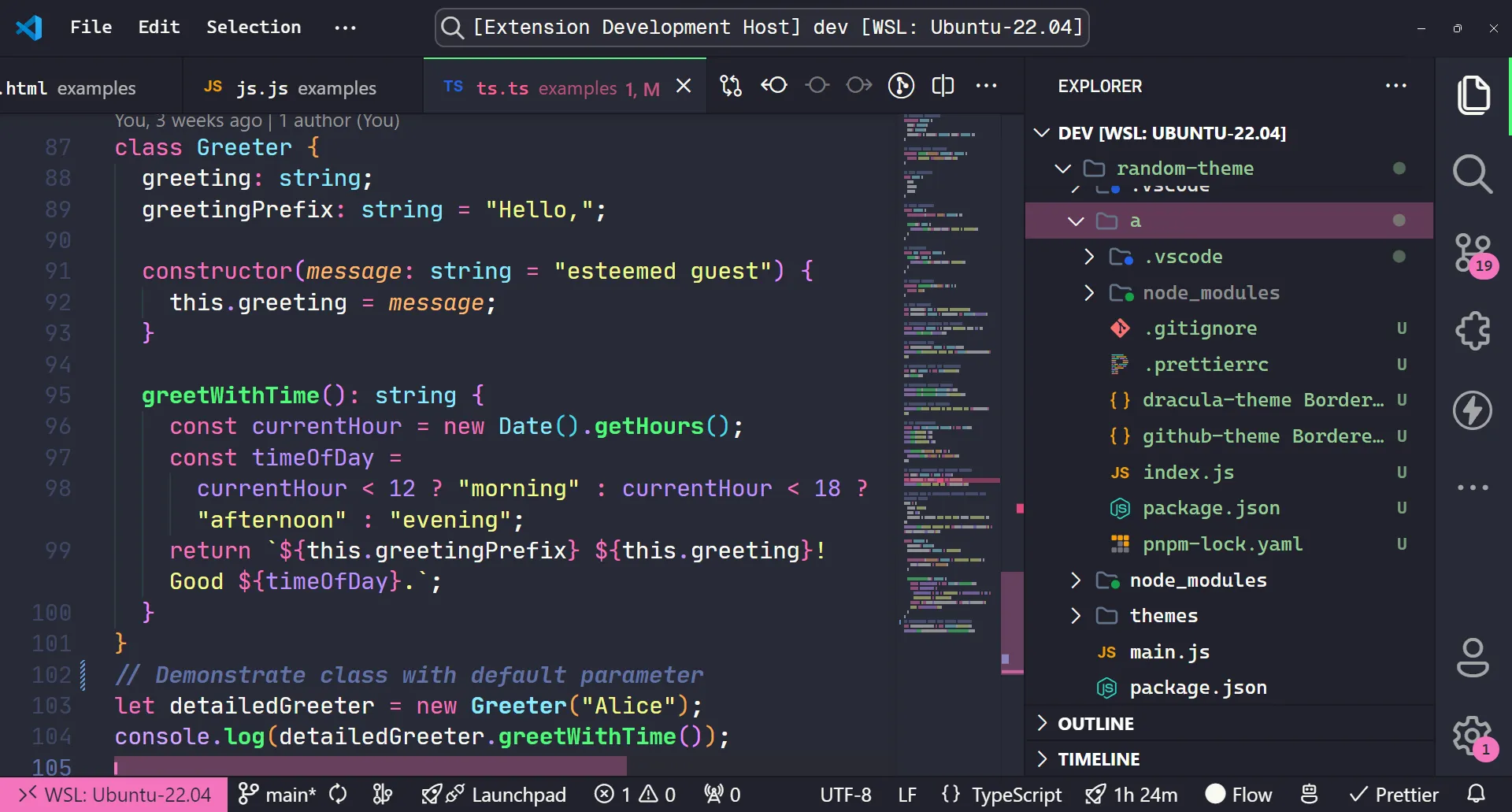Viewport: 1512px width, 812px height.
Task: Click the command center search box
Action: [x=762, y=28]
